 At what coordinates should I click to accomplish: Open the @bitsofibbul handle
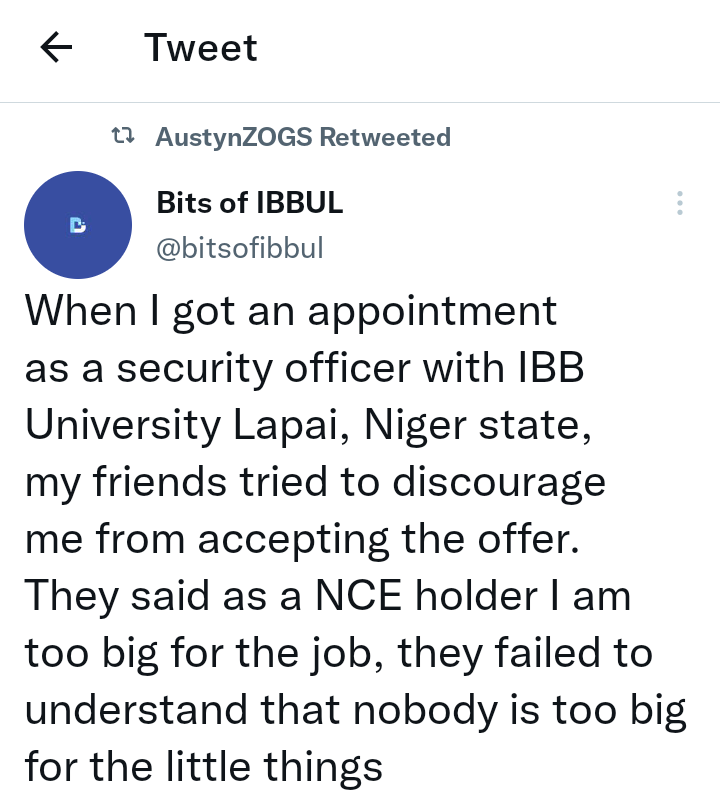[x=240, y=248]
